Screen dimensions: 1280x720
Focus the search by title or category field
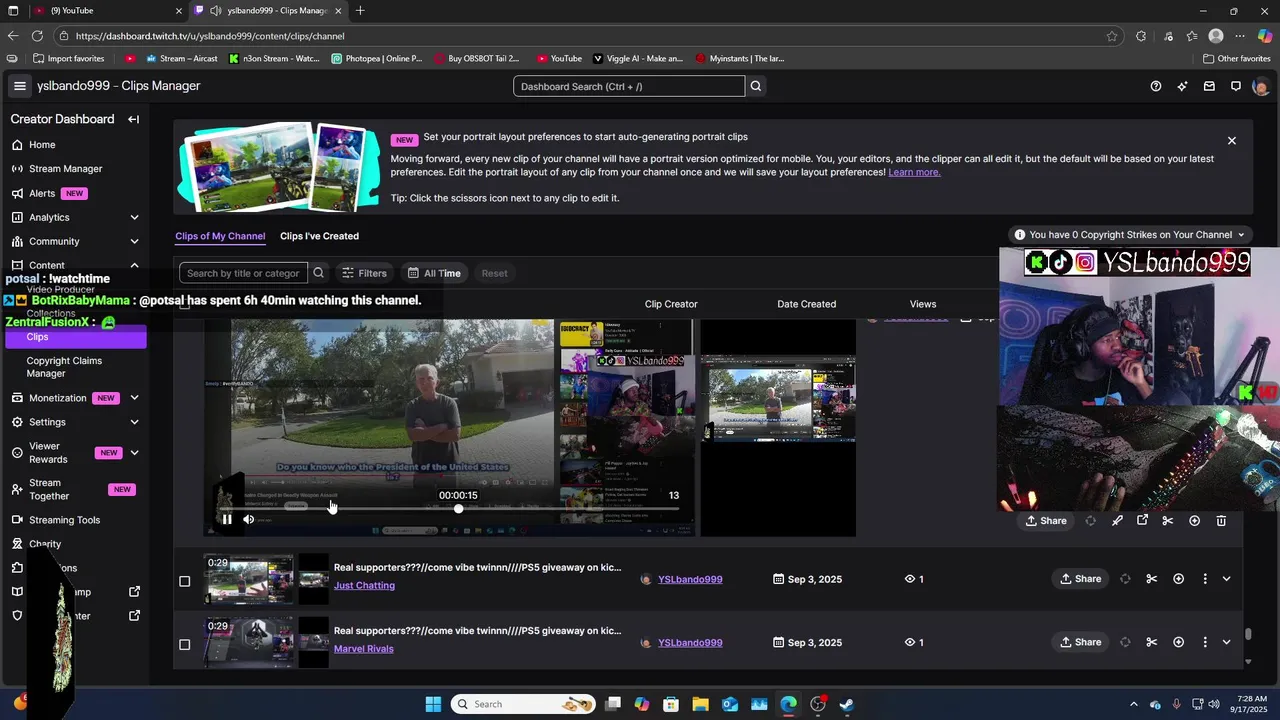click(243, 273)
